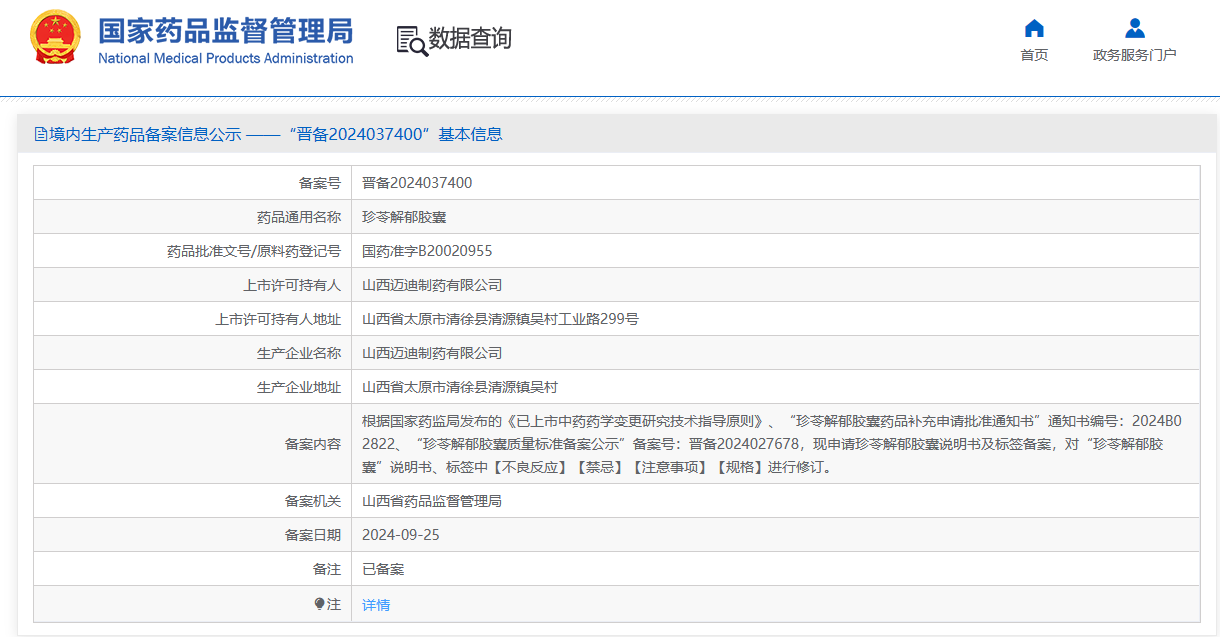Click 山西省药品监督管理局 in 备案机关 row
1220x637 pixels.
(432, 501)
